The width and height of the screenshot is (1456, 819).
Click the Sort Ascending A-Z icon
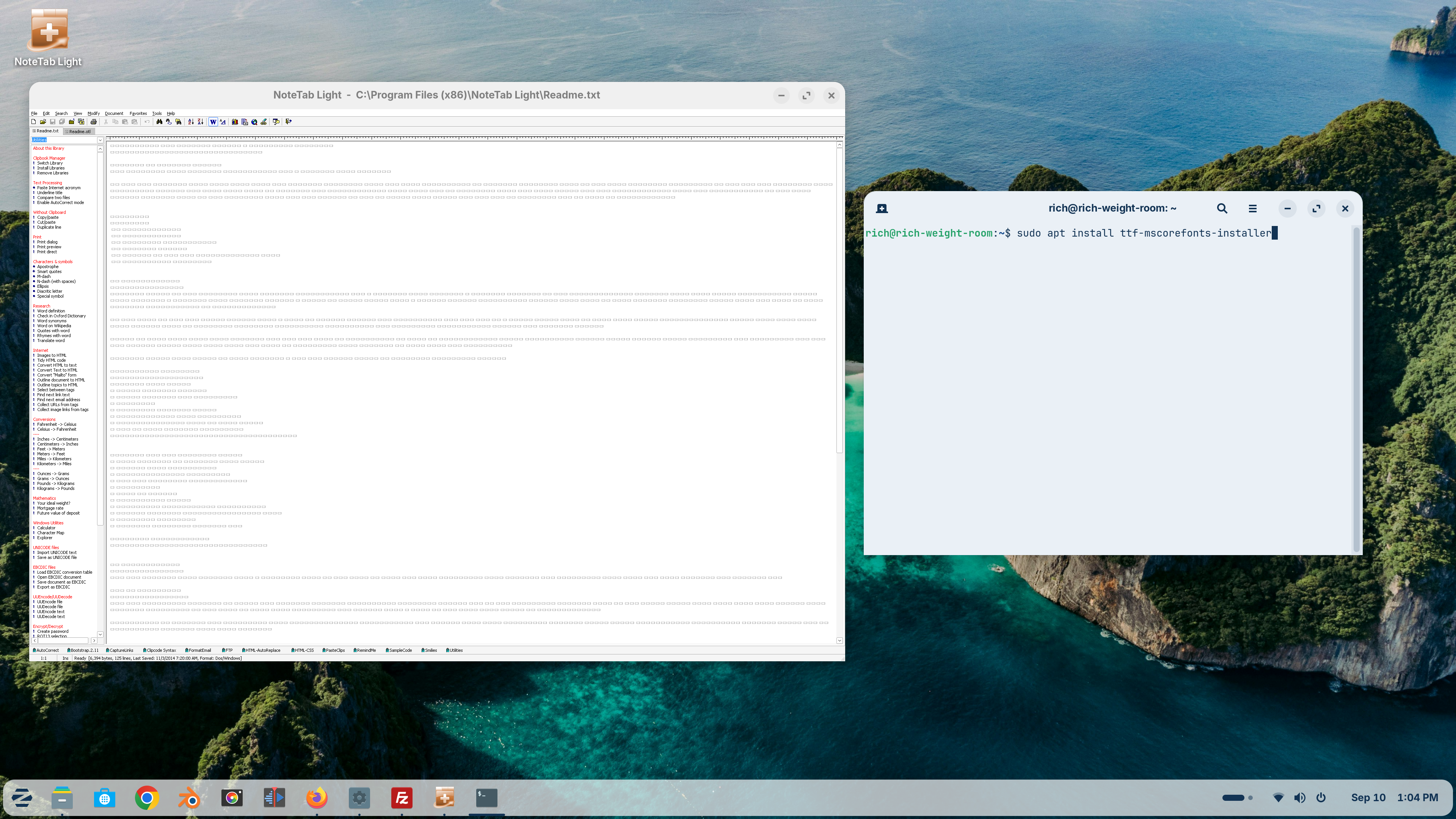point(190,121)
